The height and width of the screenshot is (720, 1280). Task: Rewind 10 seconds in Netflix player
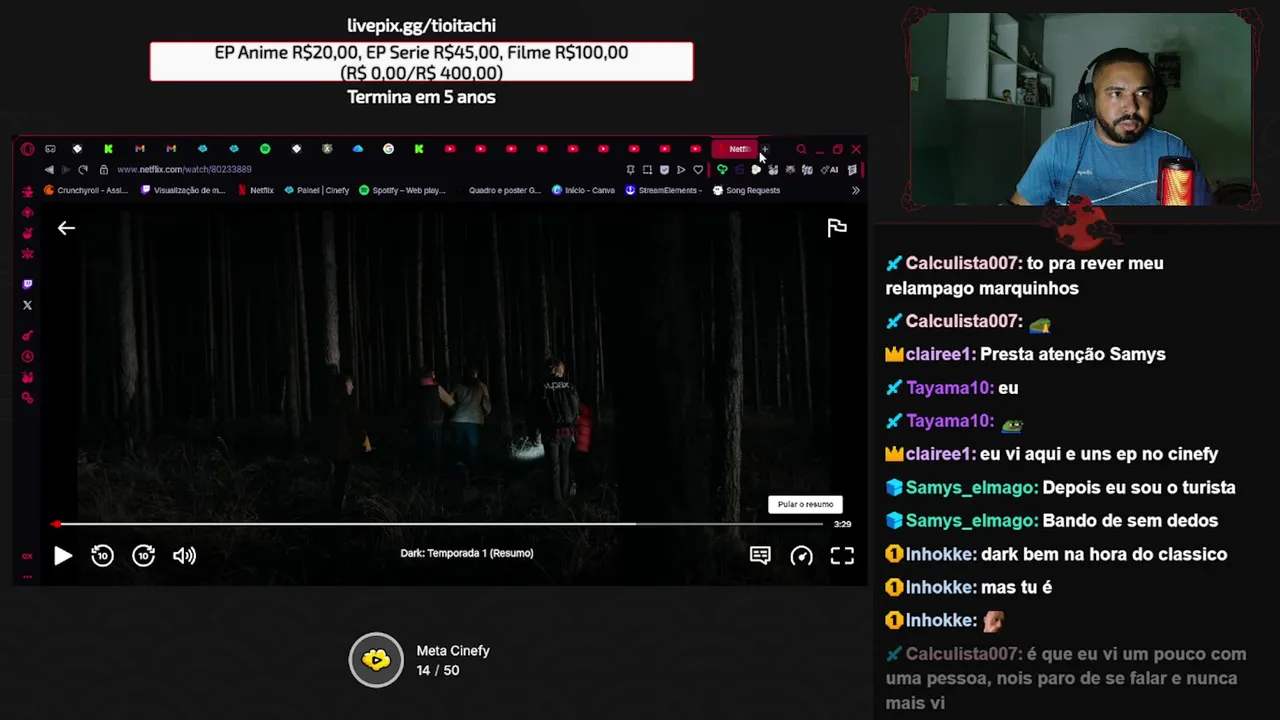102,556
